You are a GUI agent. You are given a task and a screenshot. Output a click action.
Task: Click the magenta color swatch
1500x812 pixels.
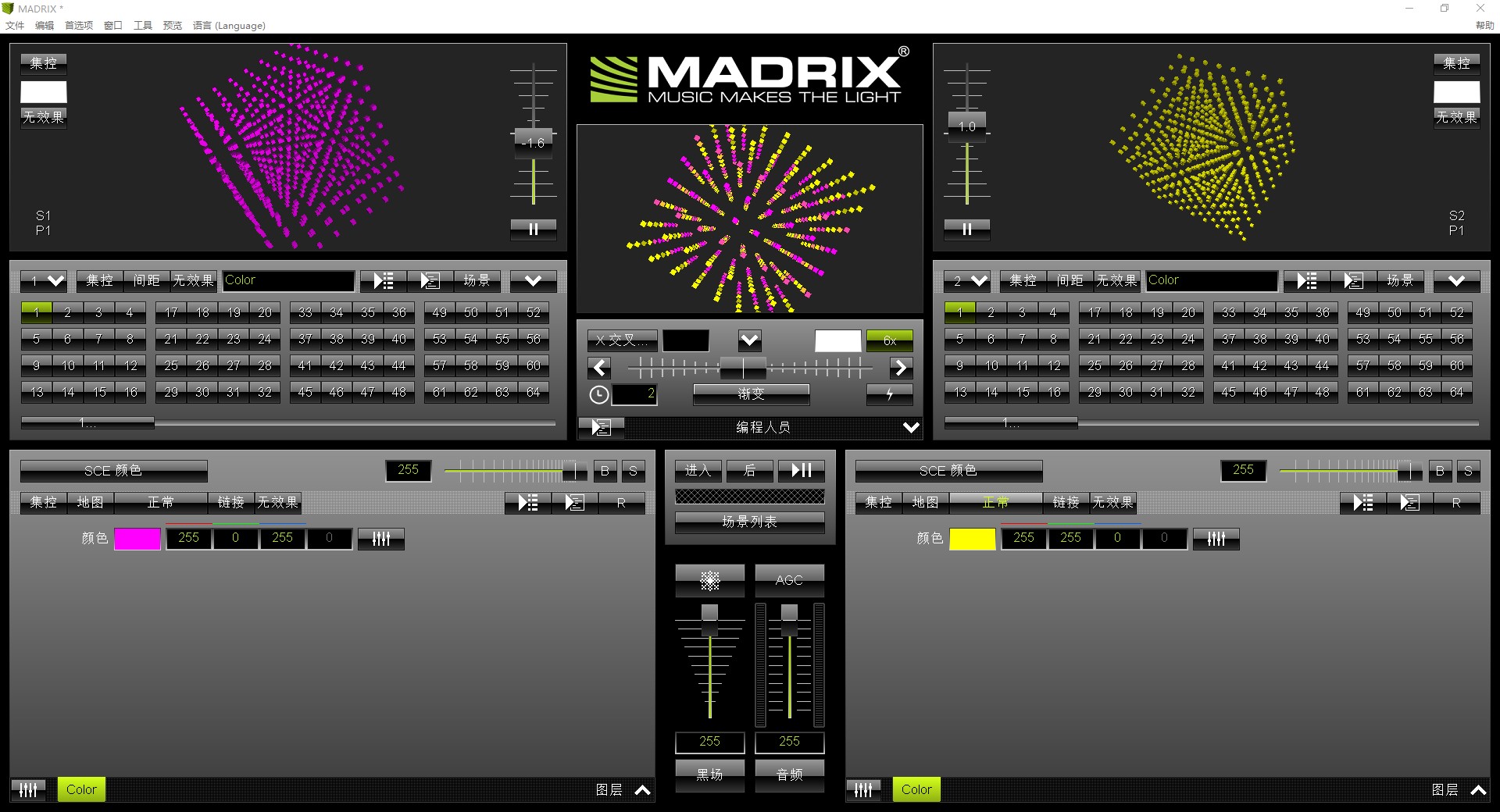pyautogui.click(x=137, y=539)
